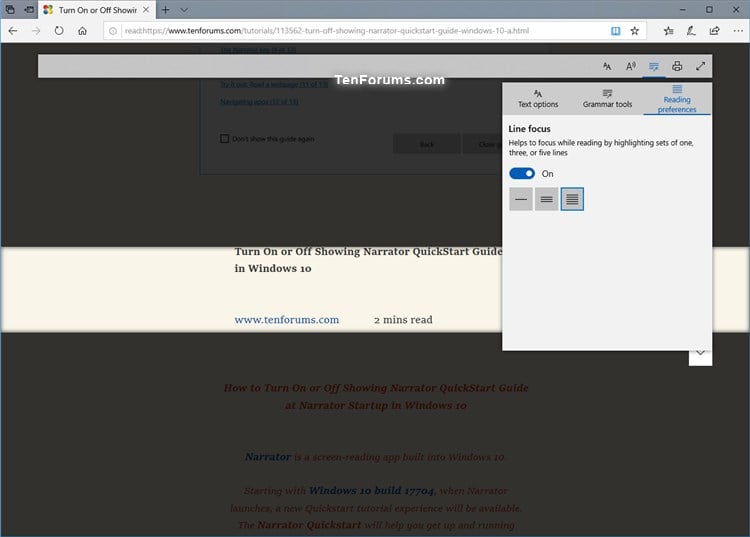
Task: Open a new tab
Action: click(x=165, y=10)
